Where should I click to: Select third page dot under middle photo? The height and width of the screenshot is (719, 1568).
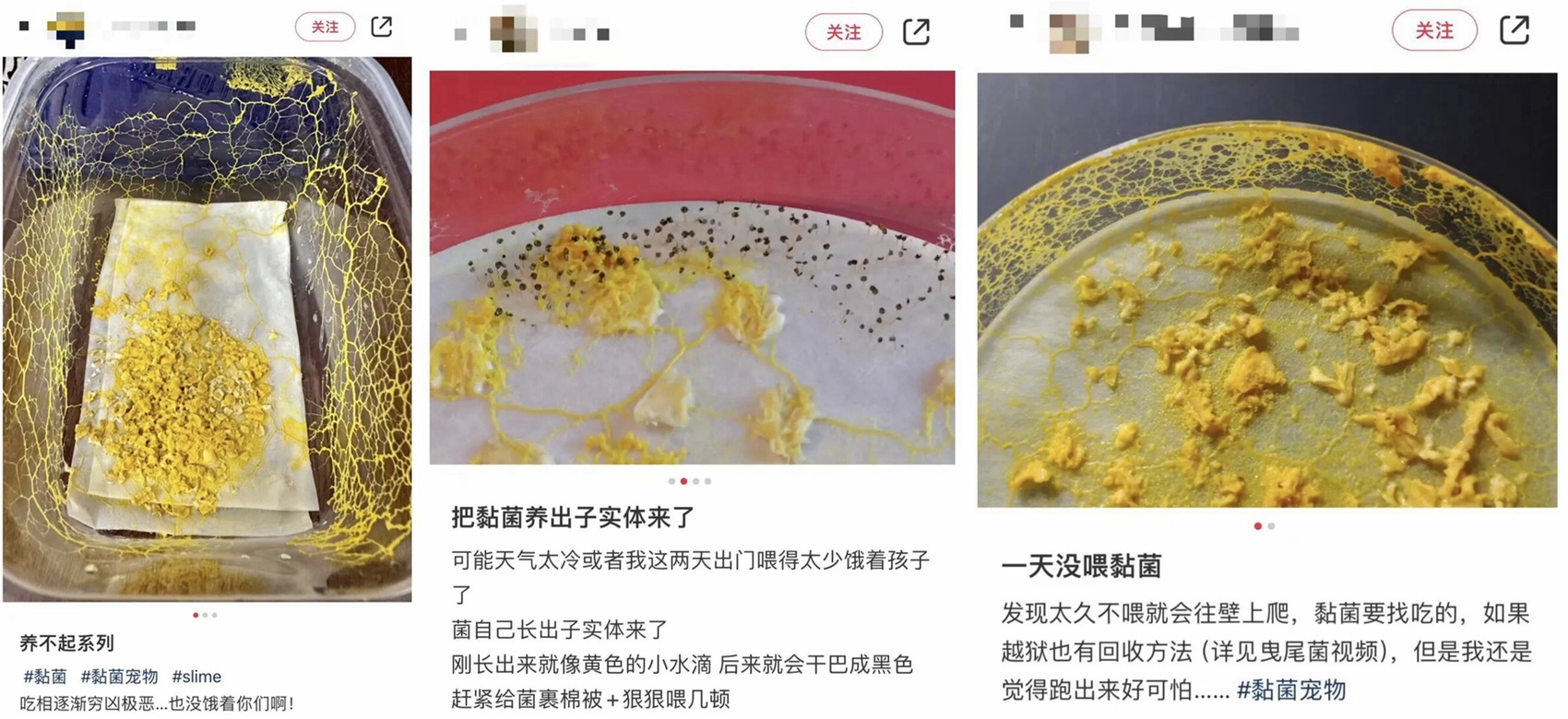(x=695, y=481)
